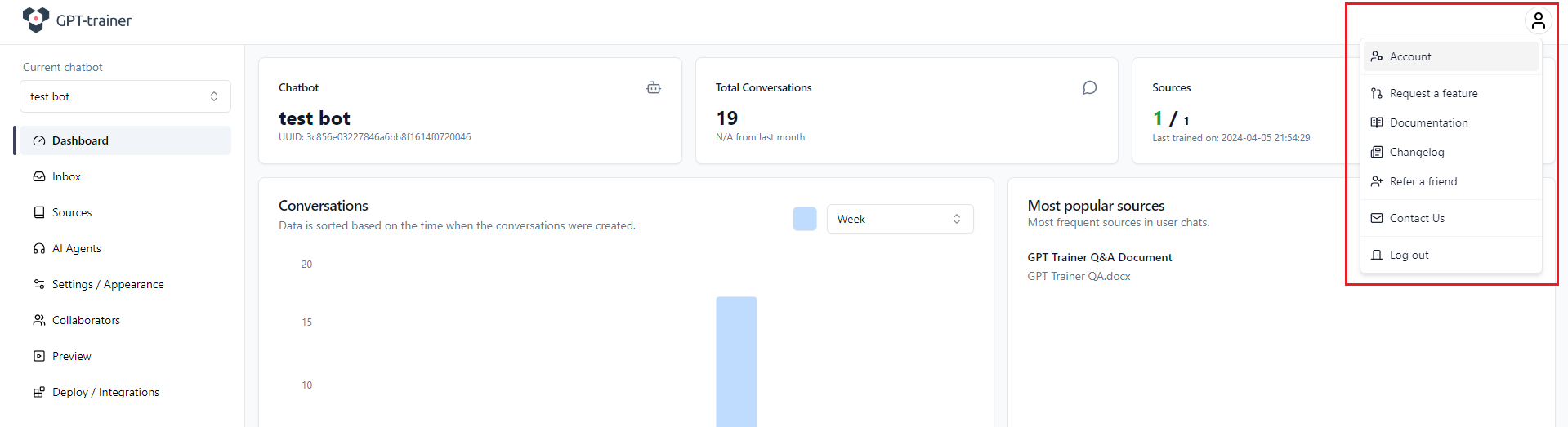The image size is (1568, 427).
Task: Click the Request a feature branch icon
Action: click(1377, 93)
